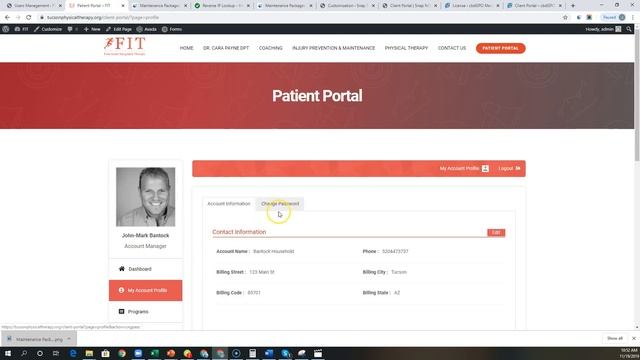Click Show all downloads
The width and height of the screenshot is (640, 360).
coord(615,338)
